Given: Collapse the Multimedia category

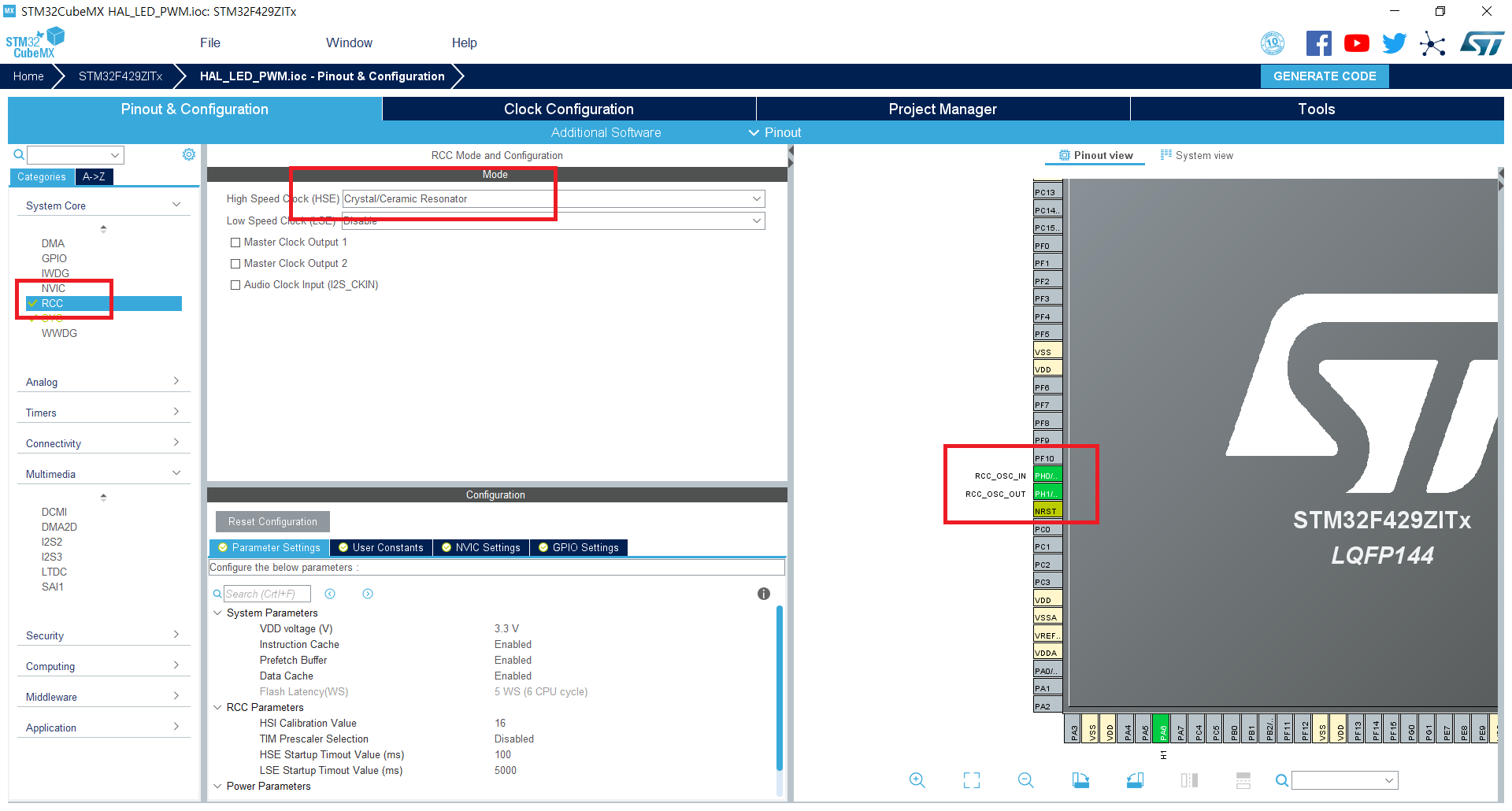Looking at the screenshot, I should [103, 473].
